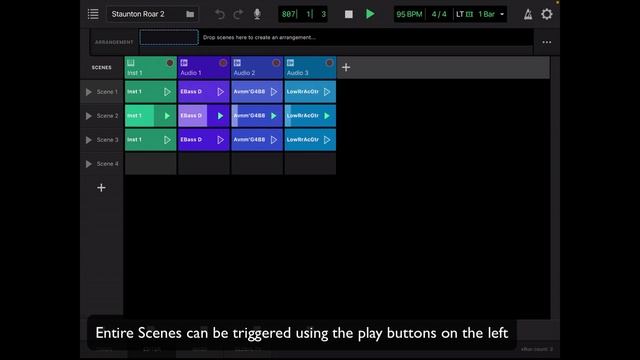Image resolution: width=640 pixels, height=360 pixels.
Task: Change the 95 BPM tempo
Action: pyautogui.click(x=409, y=14)
